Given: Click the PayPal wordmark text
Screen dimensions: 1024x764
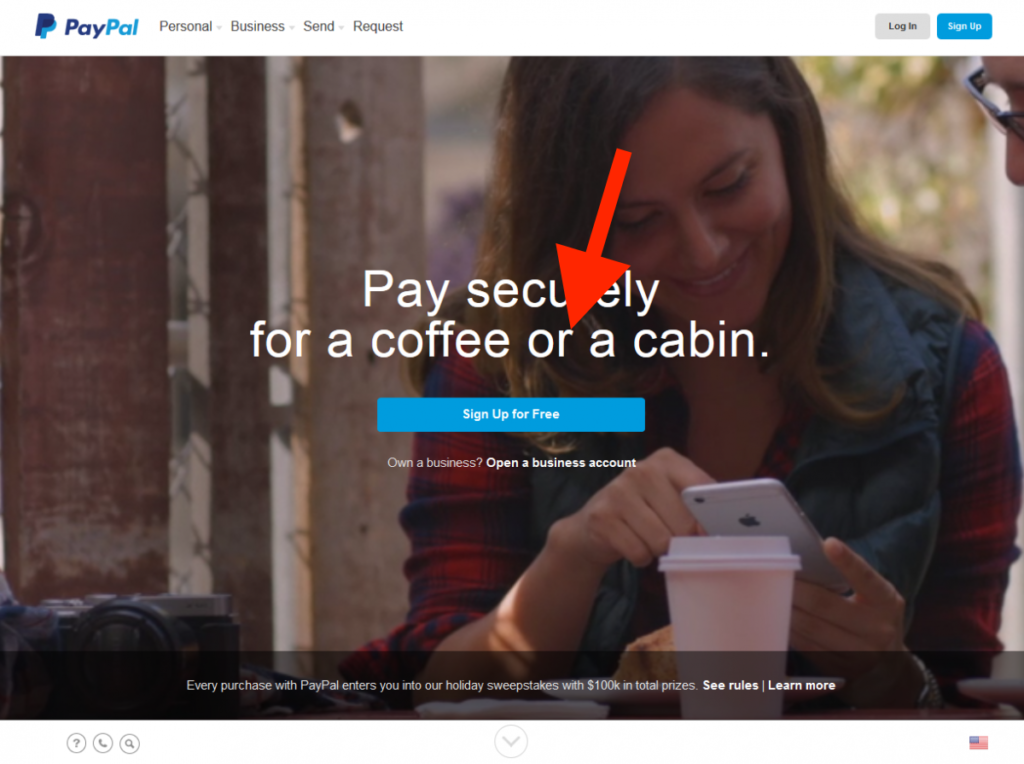Looking at the screenshot, I should (101, 27).
